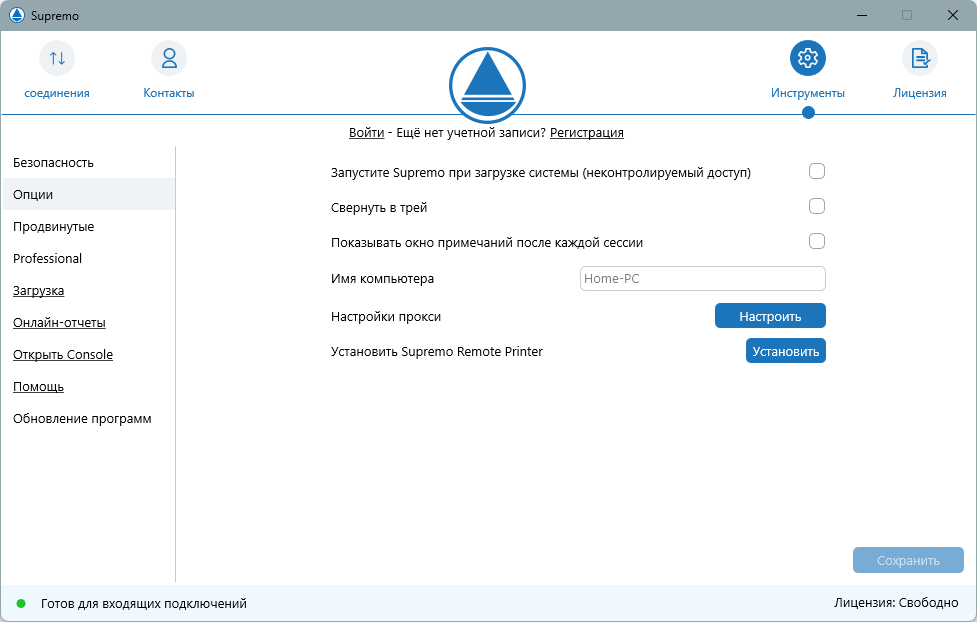Toggle the Свернуть в трей checkbox
The image size is (977, 622).
tap(817, 206)
